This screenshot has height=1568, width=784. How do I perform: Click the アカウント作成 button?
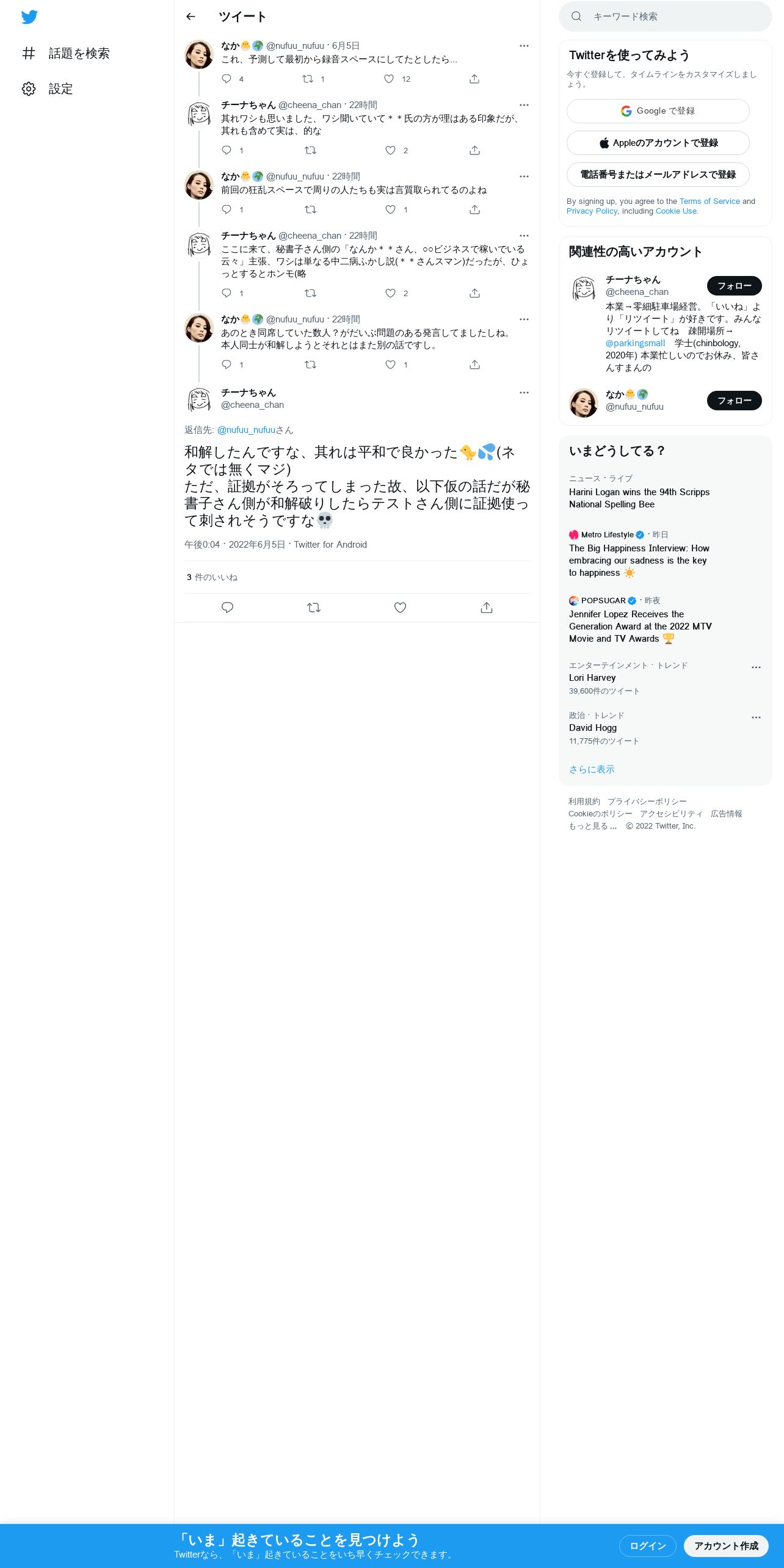pyautogui.click(x=726, y=1545)
